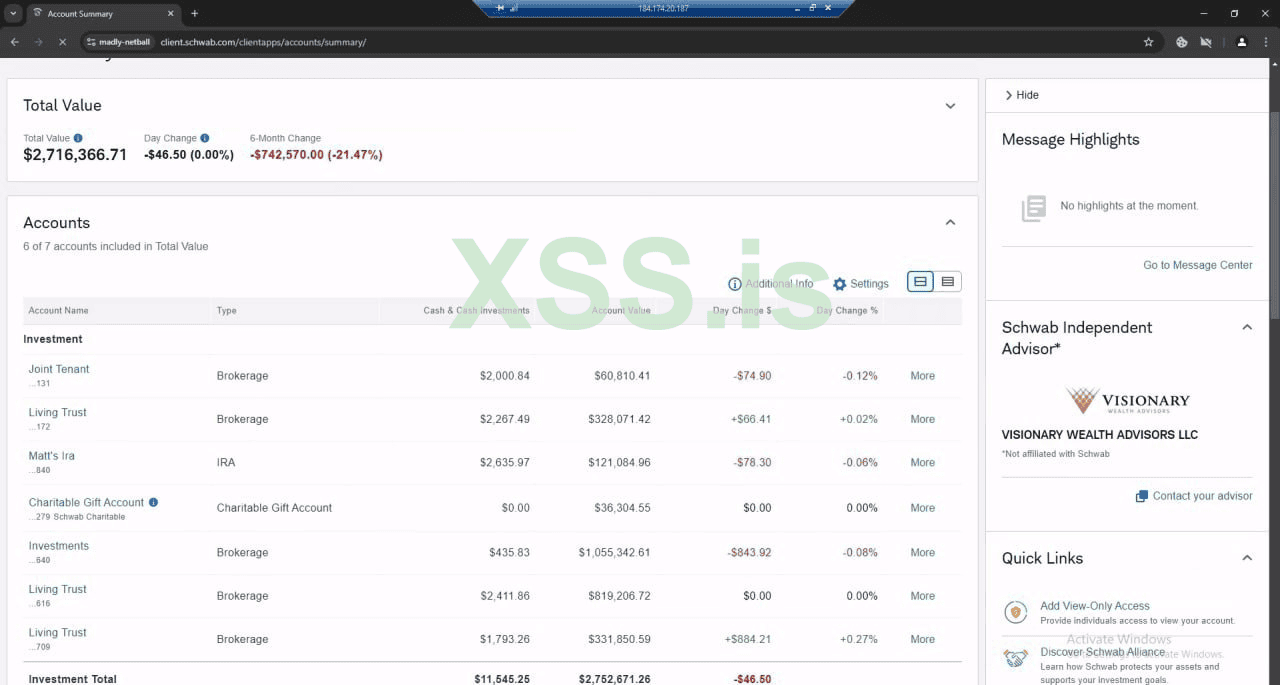Open More menu for Living Trust ...172
Screen dimensions: 1280x685
click(922, 419)
